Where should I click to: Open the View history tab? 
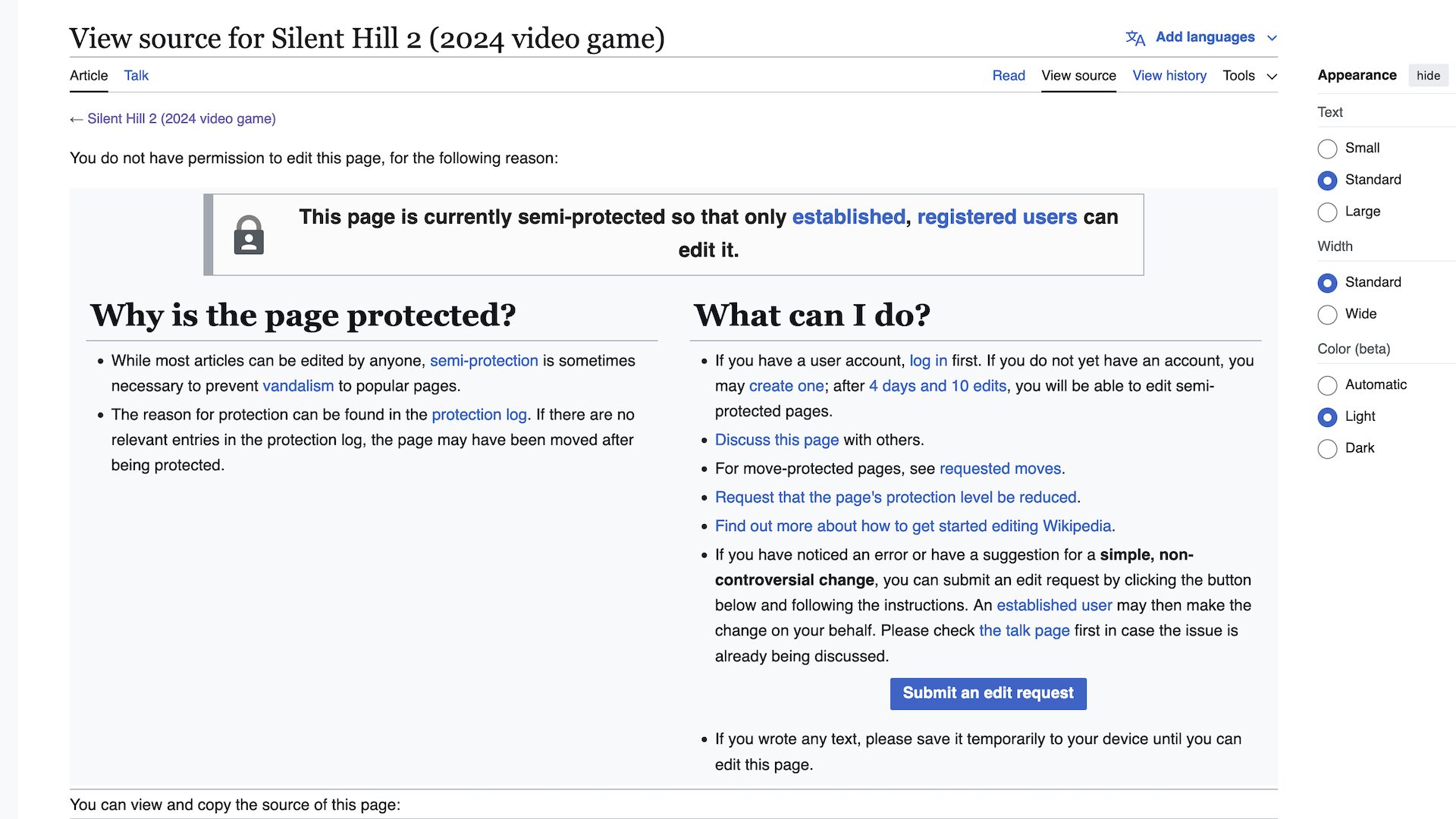click(1169, 76)
